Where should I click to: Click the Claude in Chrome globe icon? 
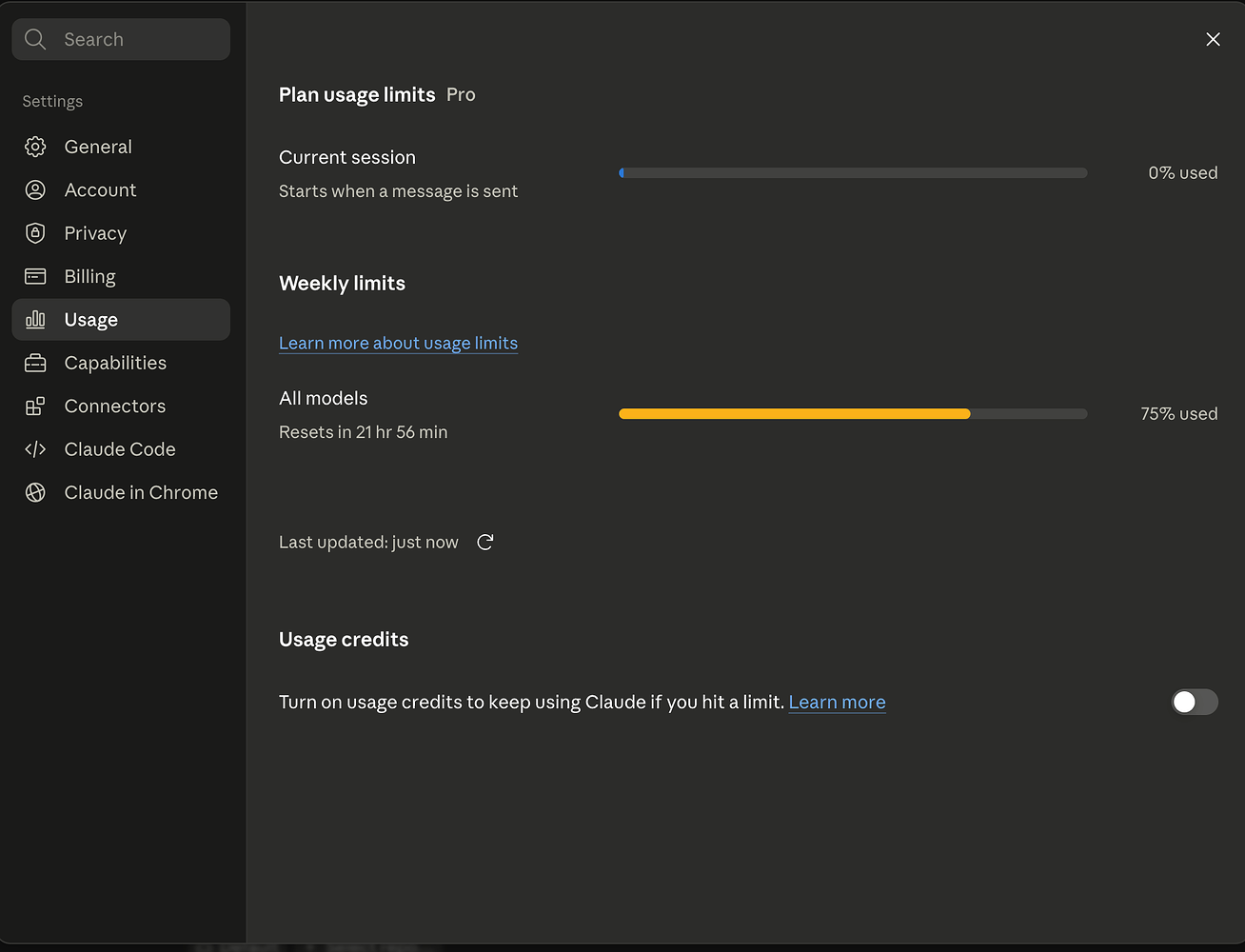(x=35, y=492)
